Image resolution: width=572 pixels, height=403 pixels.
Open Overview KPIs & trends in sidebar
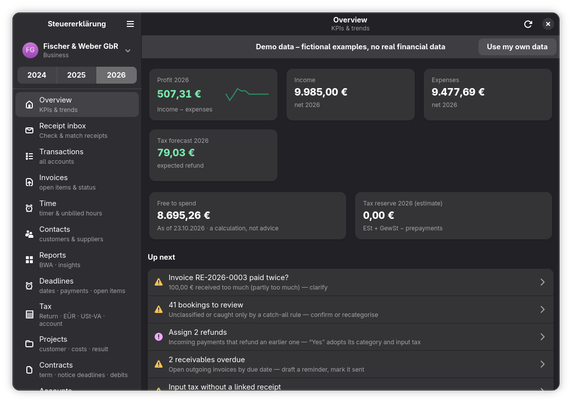(x=77, y=105)
